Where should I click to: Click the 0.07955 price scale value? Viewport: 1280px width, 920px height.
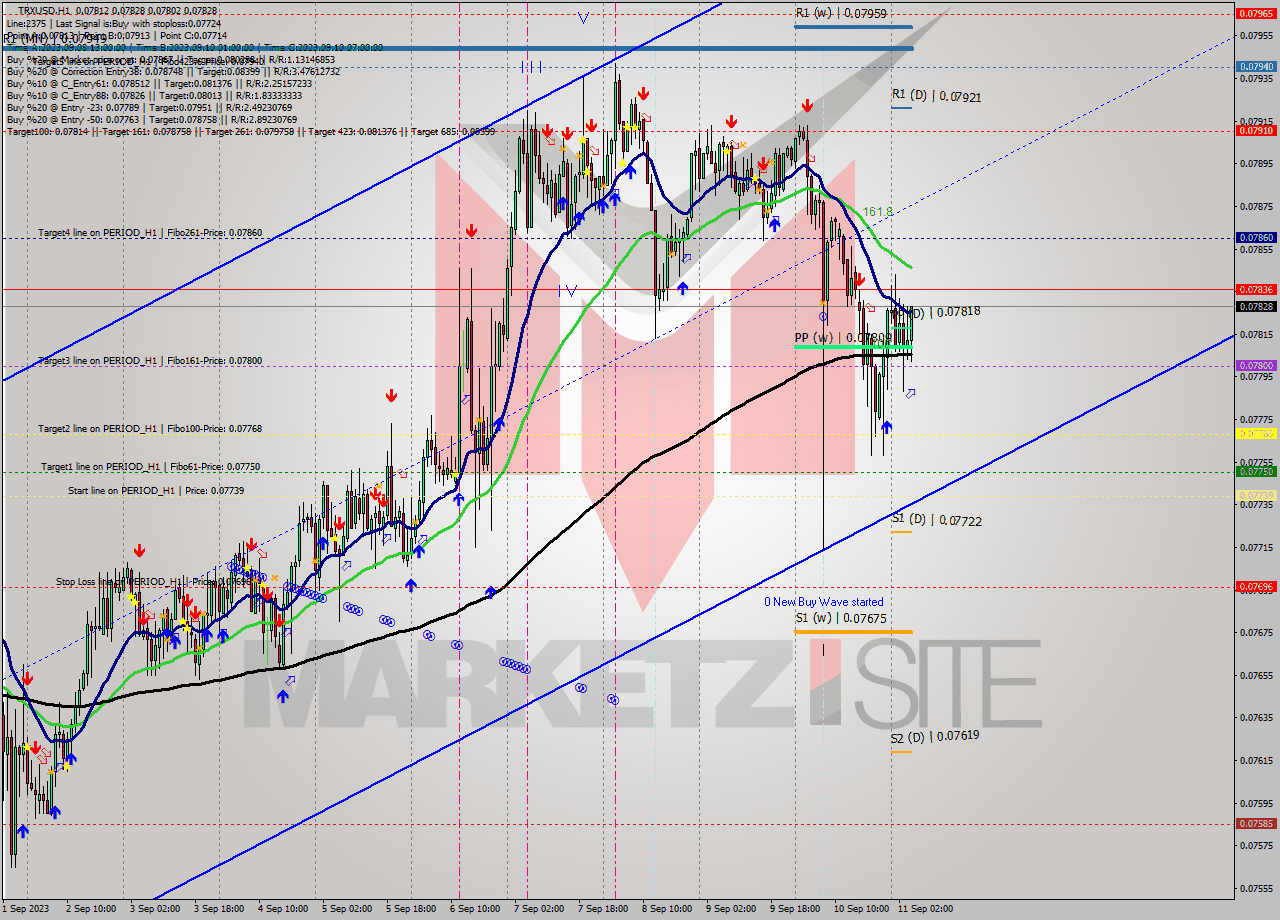point(1256,35)
